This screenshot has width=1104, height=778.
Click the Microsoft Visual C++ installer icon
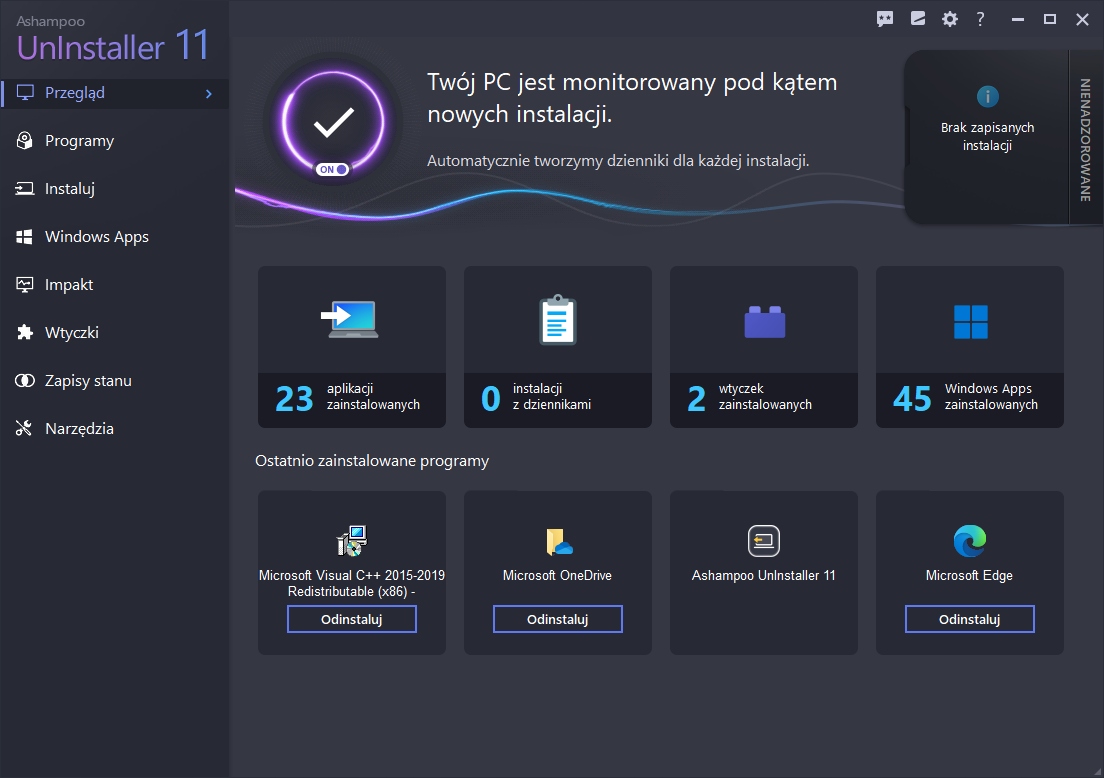pos(351,541)
